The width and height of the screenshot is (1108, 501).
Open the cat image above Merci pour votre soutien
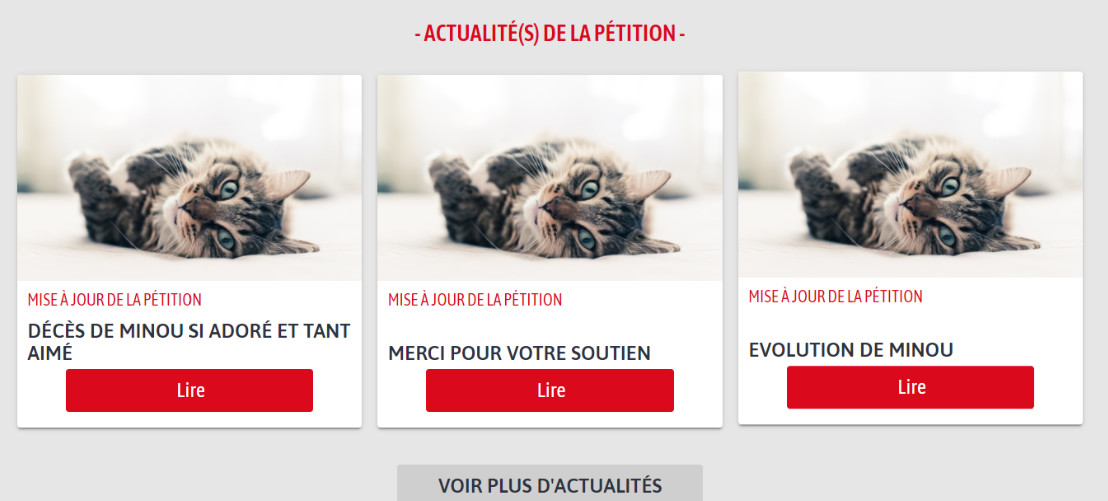[550, 178]
